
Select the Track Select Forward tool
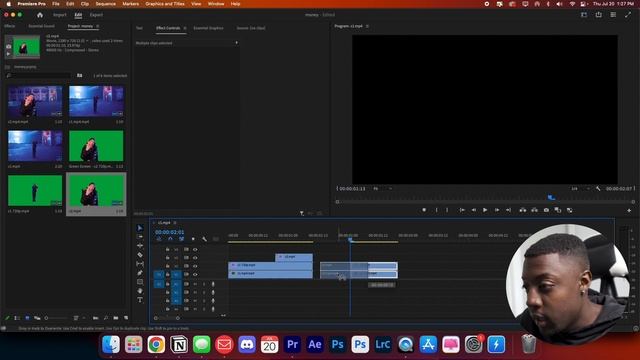[x=140, y=237]
